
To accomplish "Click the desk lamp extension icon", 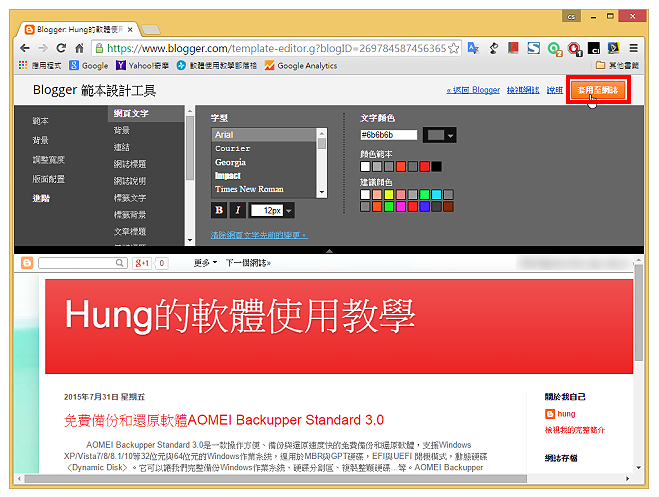I will (494, 48).
